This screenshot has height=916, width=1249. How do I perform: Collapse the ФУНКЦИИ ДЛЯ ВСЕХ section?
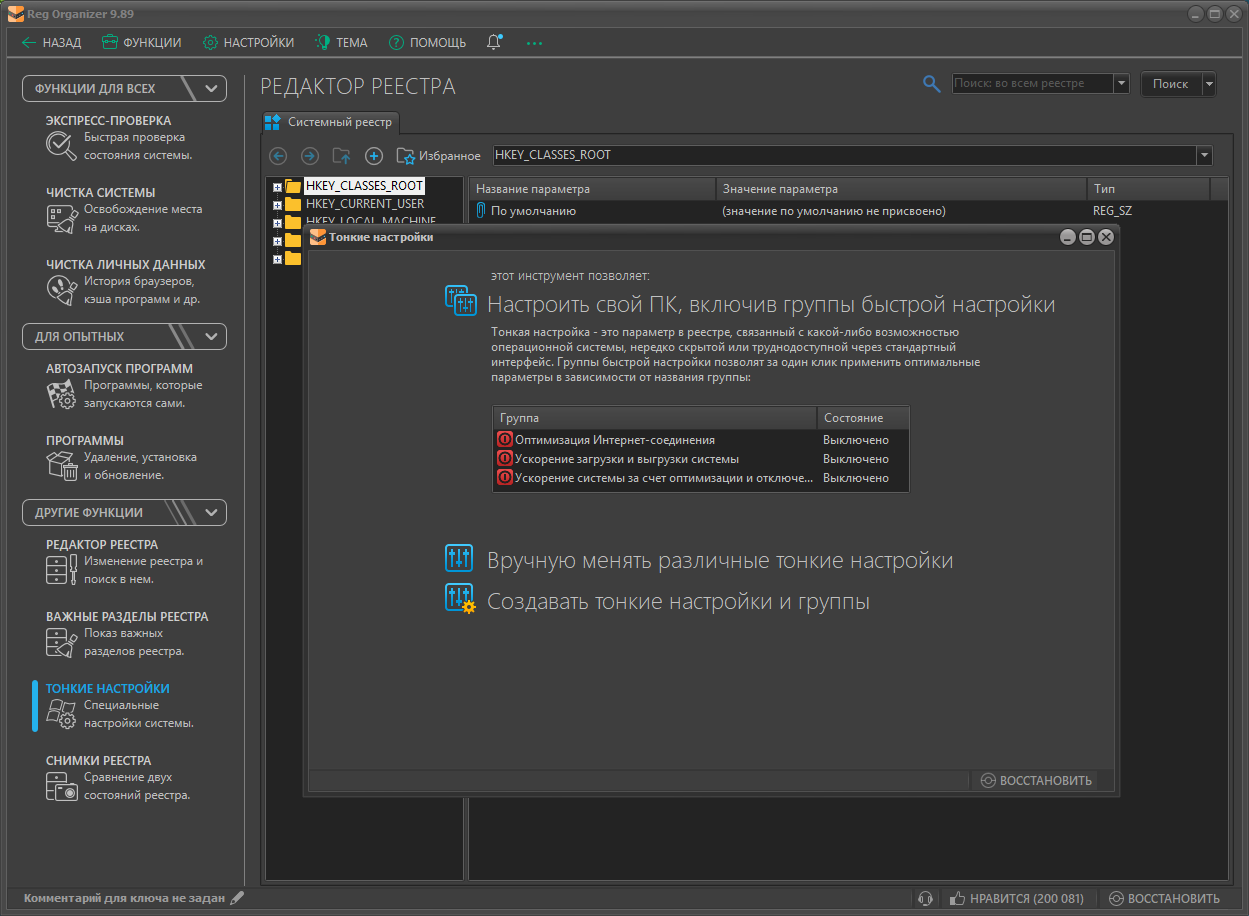[x=211, y=89]
